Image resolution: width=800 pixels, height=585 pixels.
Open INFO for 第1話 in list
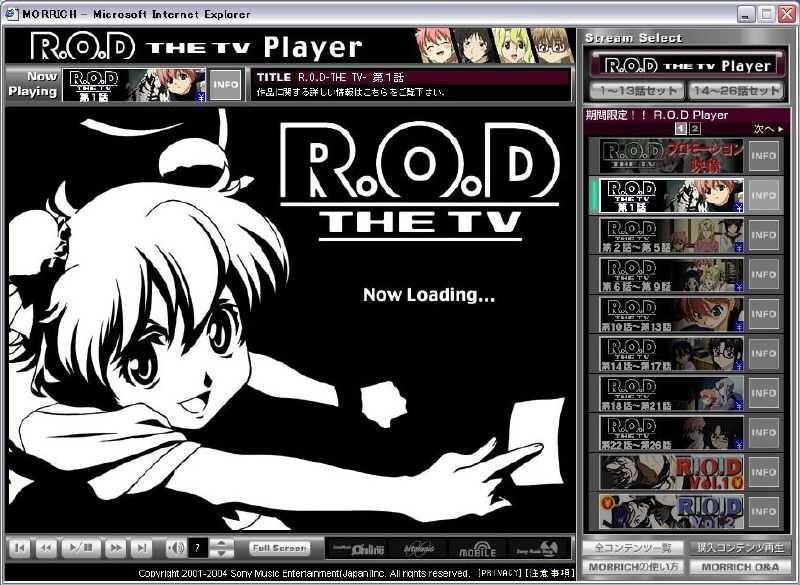(x=764, y=195)
